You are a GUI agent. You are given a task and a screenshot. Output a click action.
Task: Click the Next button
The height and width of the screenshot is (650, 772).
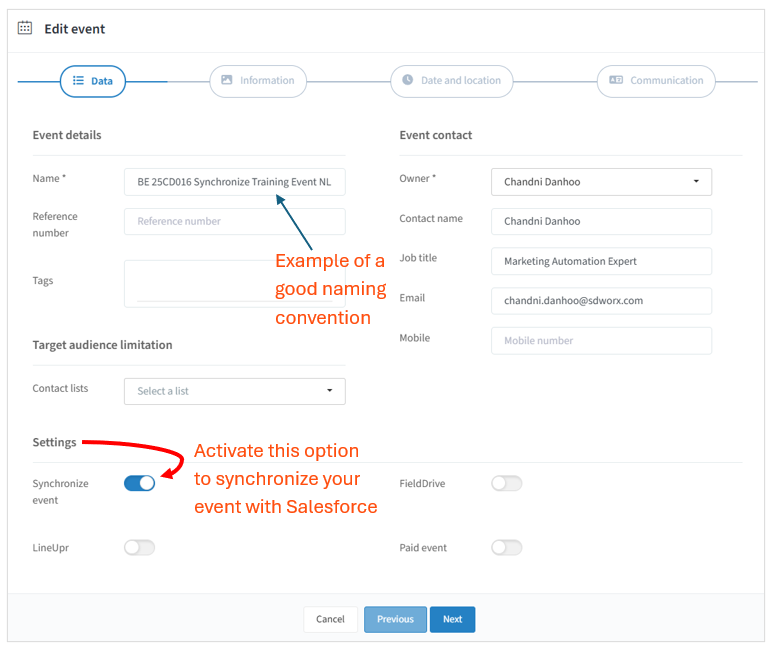click(x=453, y=619)
